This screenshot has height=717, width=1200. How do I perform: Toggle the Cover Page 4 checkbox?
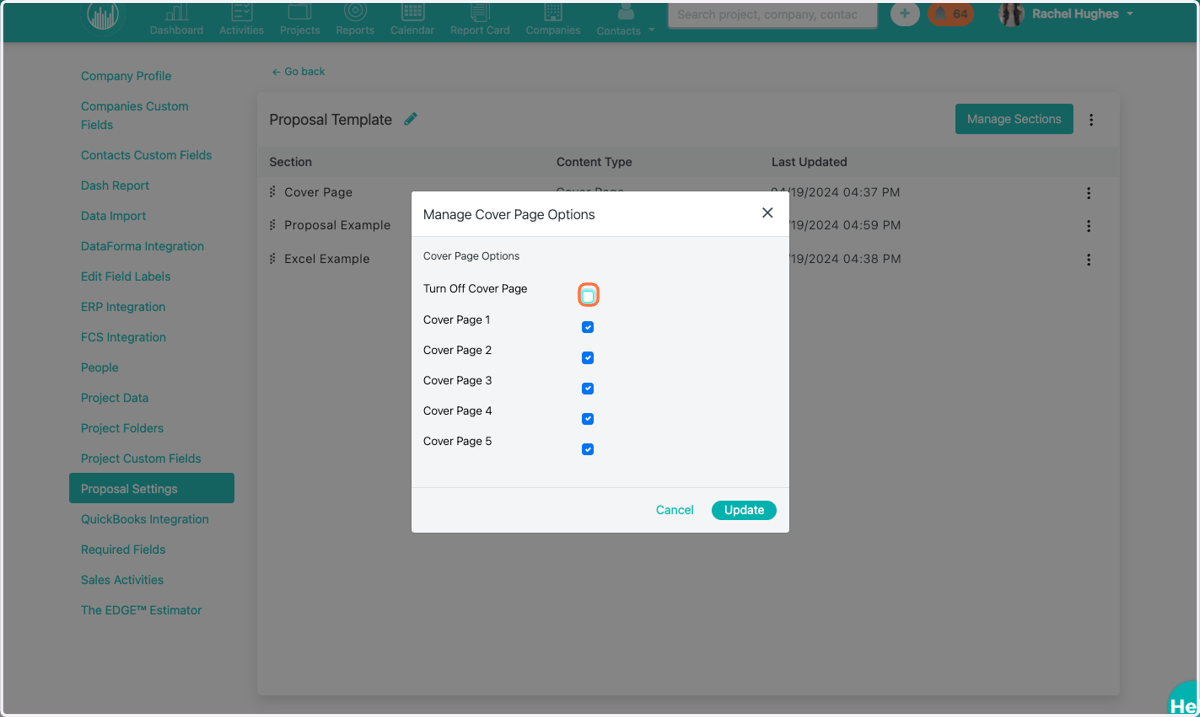[588, 419]
